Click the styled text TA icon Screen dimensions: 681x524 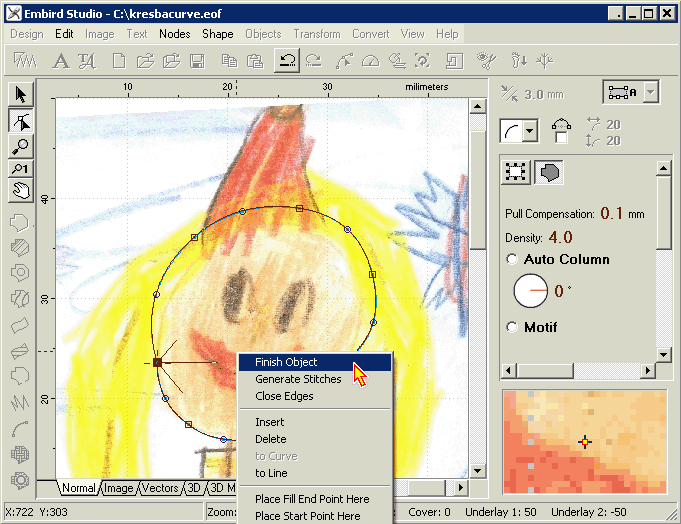tap(87, 61)
